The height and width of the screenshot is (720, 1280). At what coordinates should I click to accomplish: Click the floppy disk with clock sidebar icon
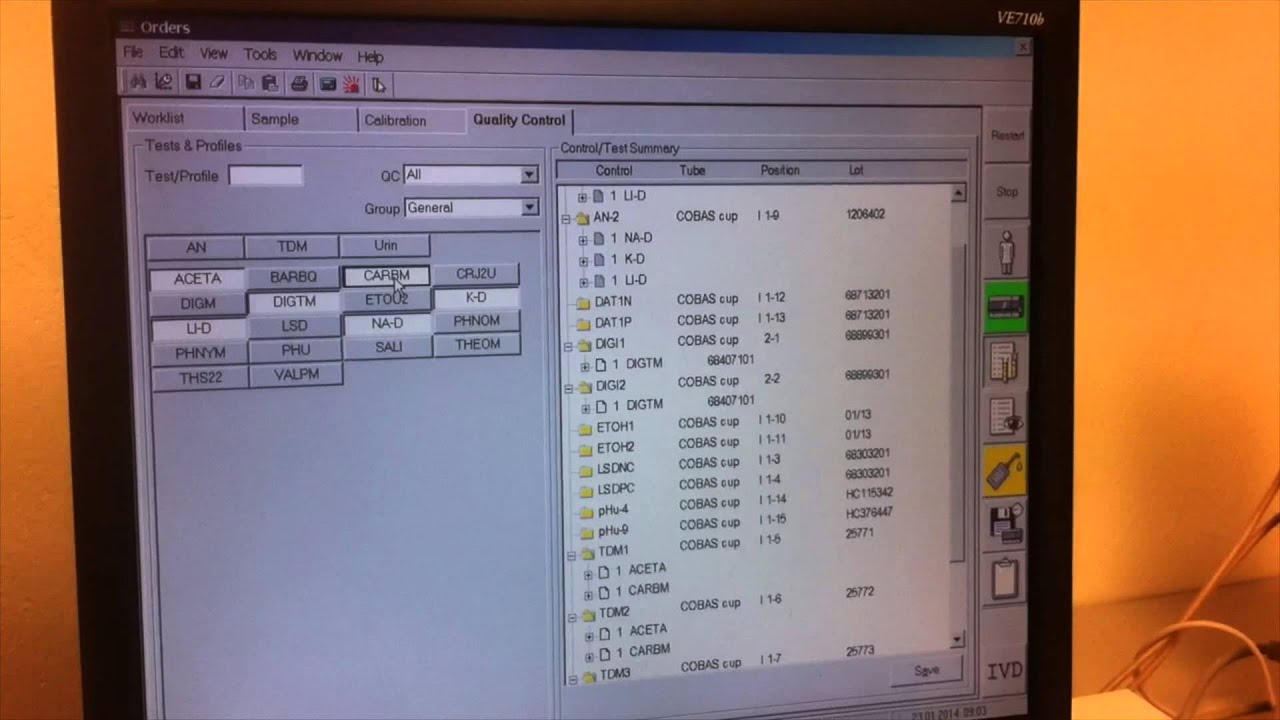pyautogui.click(x=1004, y=523)
